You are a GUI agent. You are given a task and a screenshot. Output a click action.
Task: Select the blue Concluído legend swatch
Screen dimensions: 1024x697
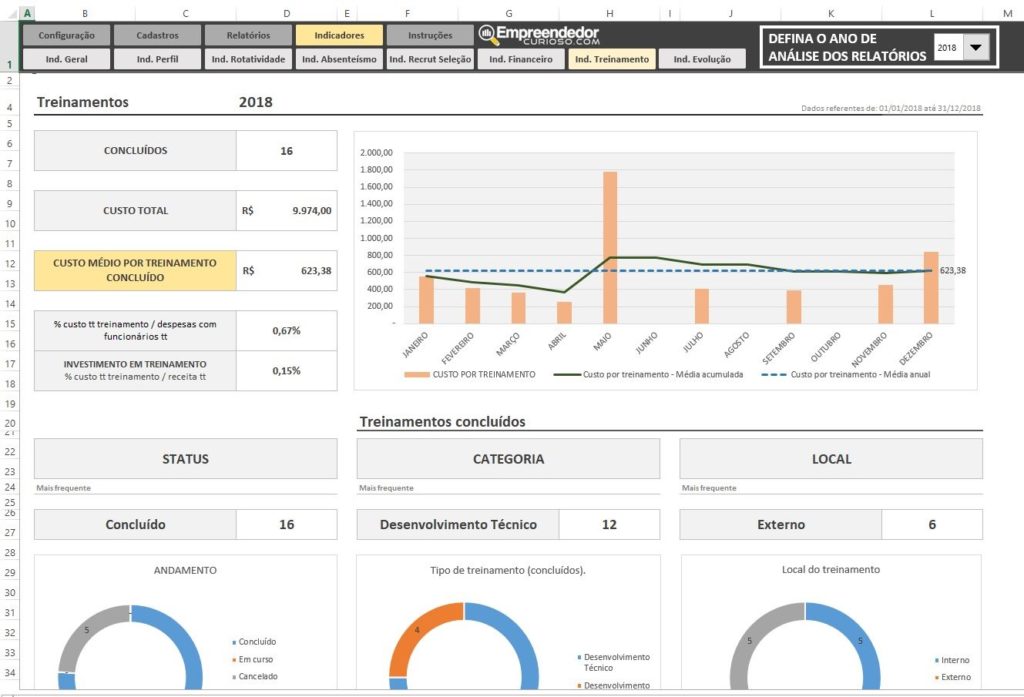tap(234, 642)
